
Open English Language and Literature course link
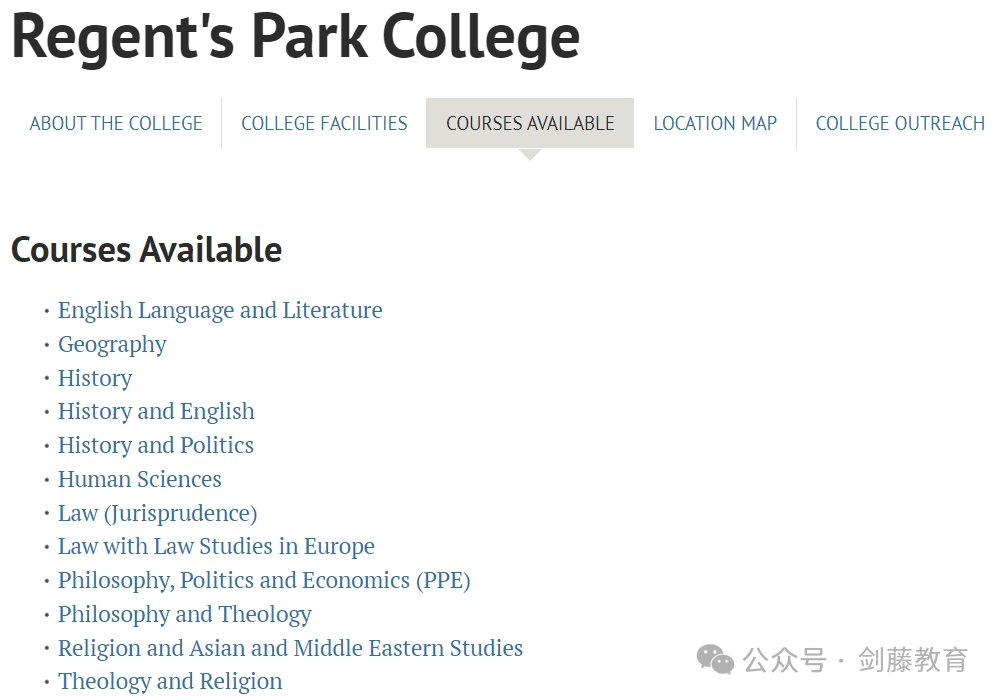point(220,310)
